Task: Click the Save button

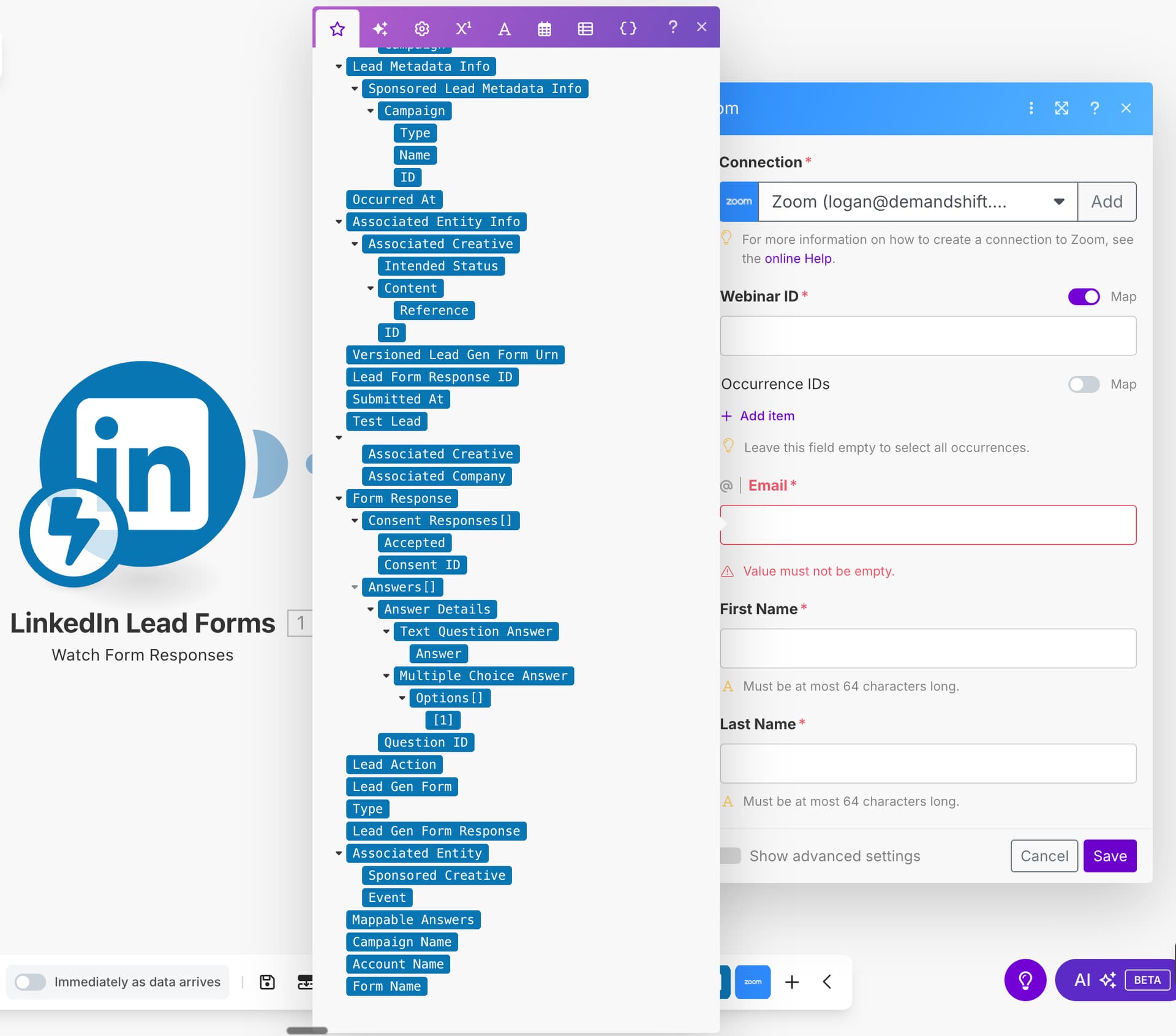Action: pyautogui.click(x=1109, y=855)
